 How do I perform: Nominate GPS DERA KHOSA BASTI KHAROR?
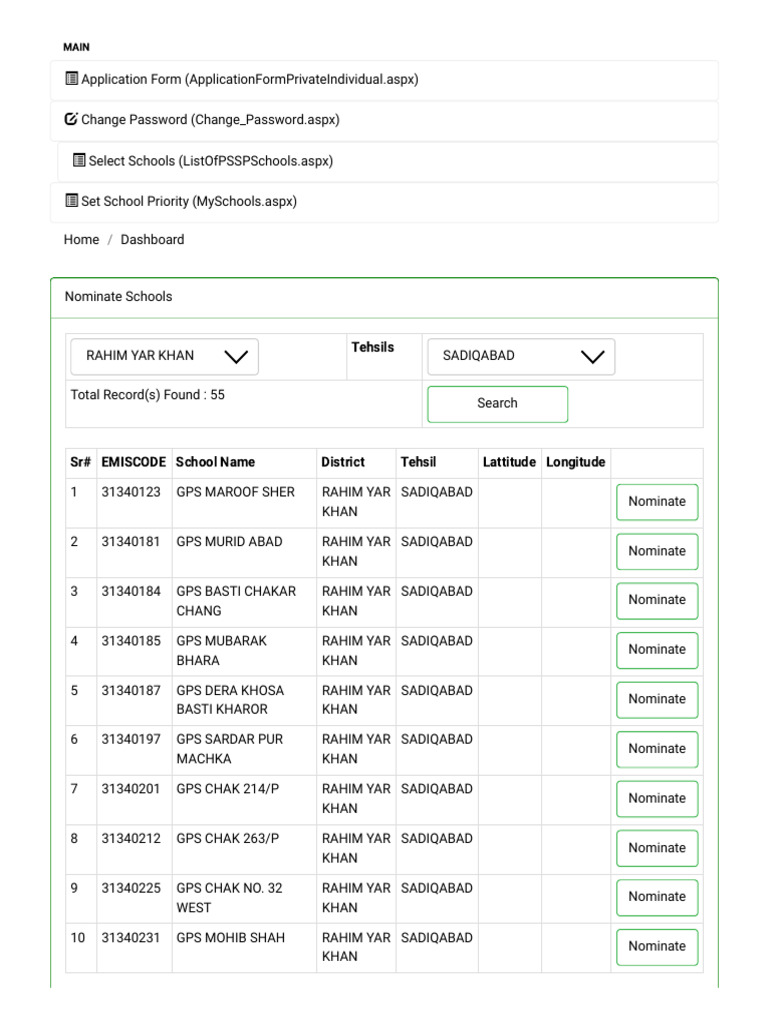coord(657,700)
